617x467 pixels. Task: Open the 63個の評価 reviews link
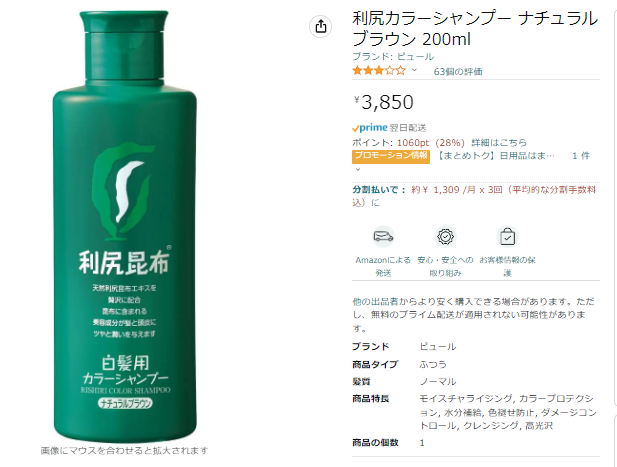coord(458,72)
